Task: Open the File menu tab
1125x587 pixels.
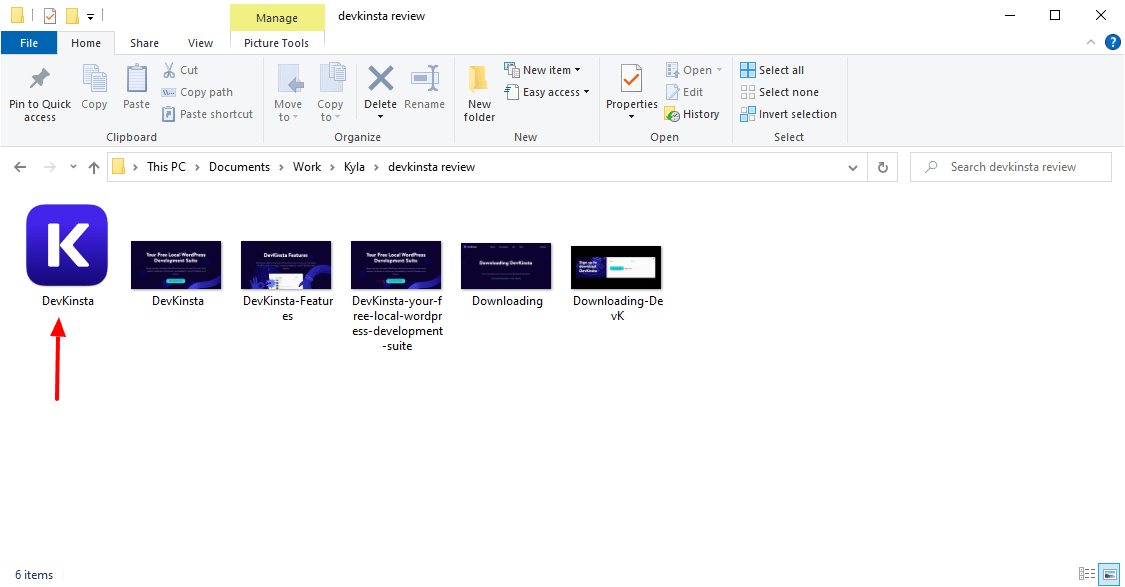Action: (29, 43)
